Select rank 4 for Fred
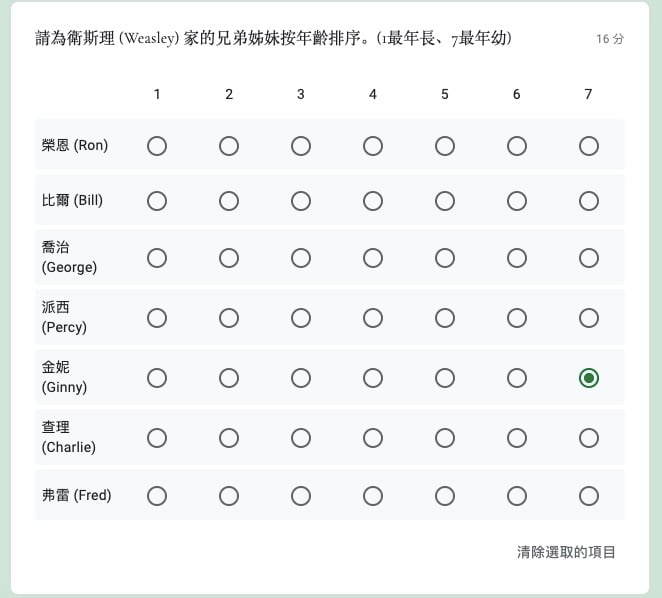Screen dimensions: 662x598 coord(373,496)
